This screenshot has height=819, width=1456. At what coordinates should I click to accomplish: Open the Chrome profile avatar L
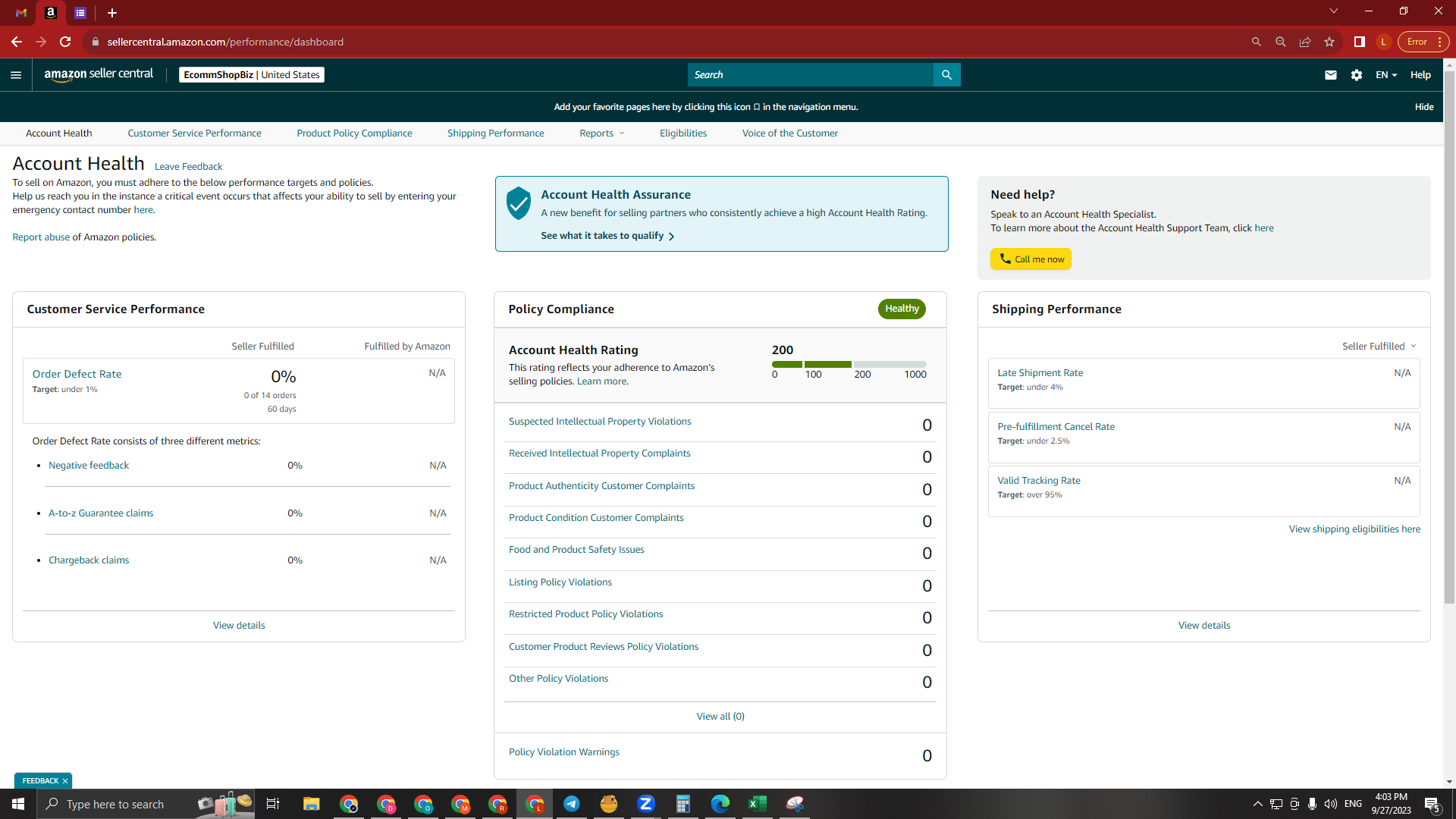coord(1384,42)
